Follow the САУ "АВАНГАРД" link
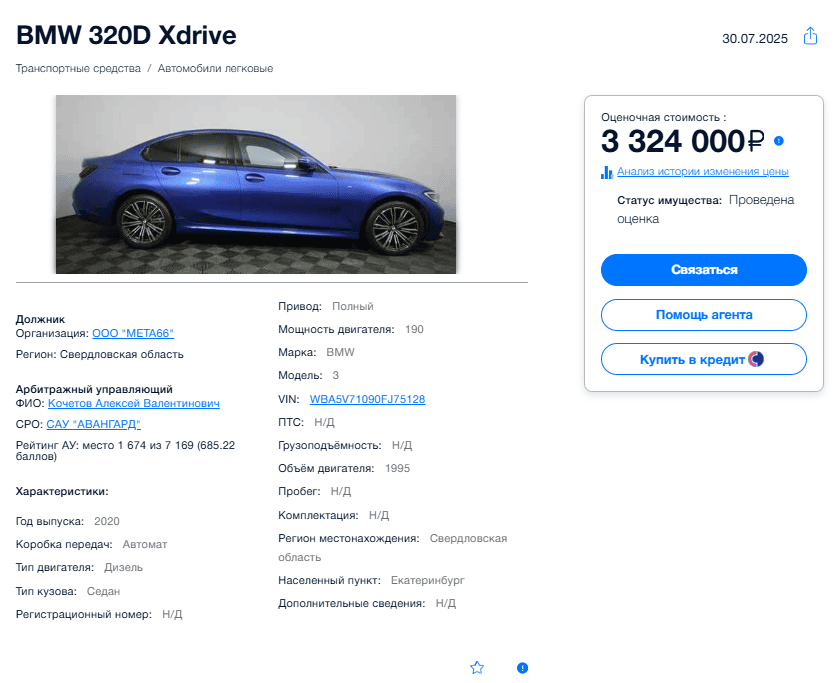Viewport: 840px width, 683px height. (93, 424)
